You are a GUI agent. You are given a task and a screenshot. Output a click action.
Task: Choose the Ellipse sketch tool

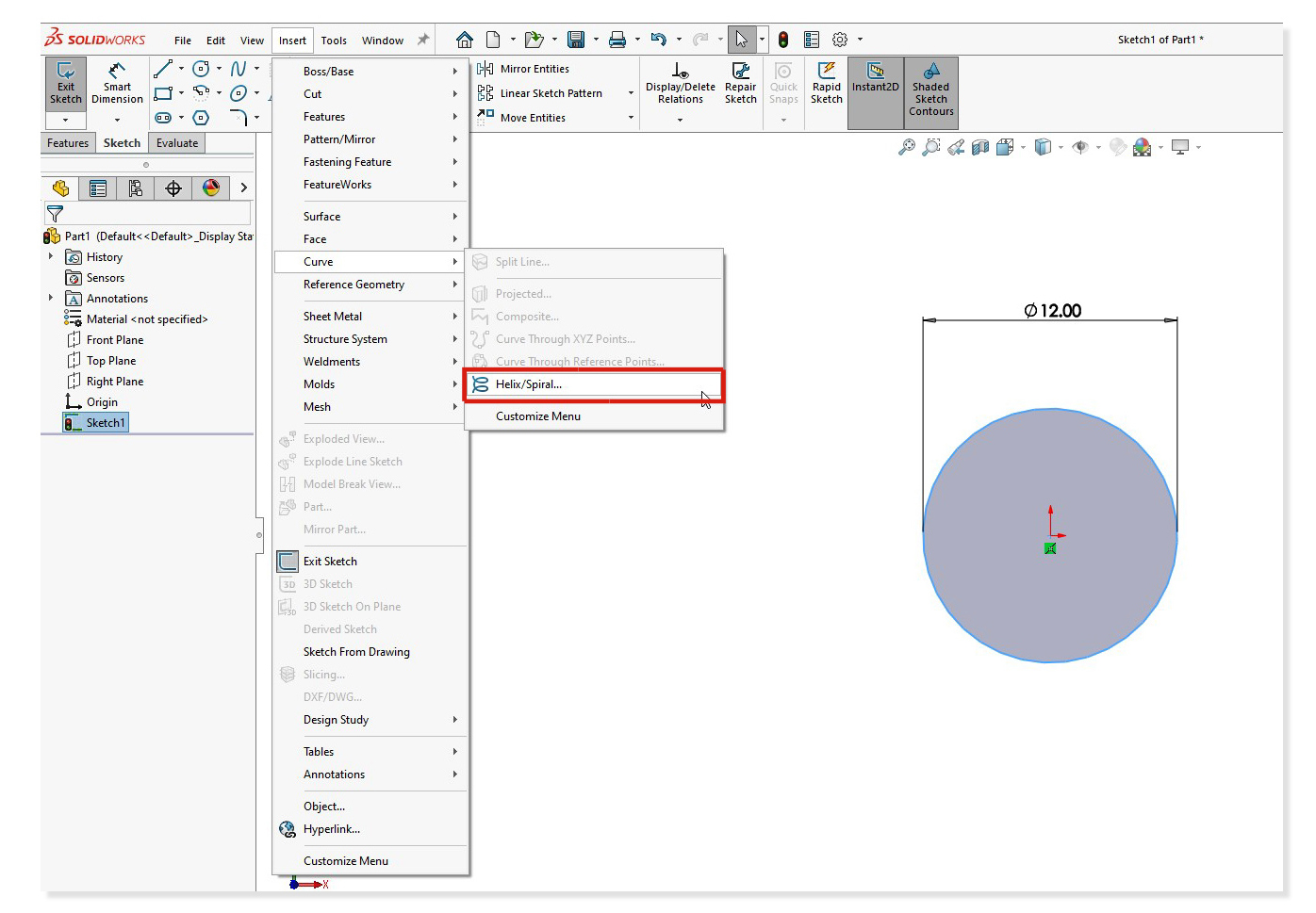(239, 92)
